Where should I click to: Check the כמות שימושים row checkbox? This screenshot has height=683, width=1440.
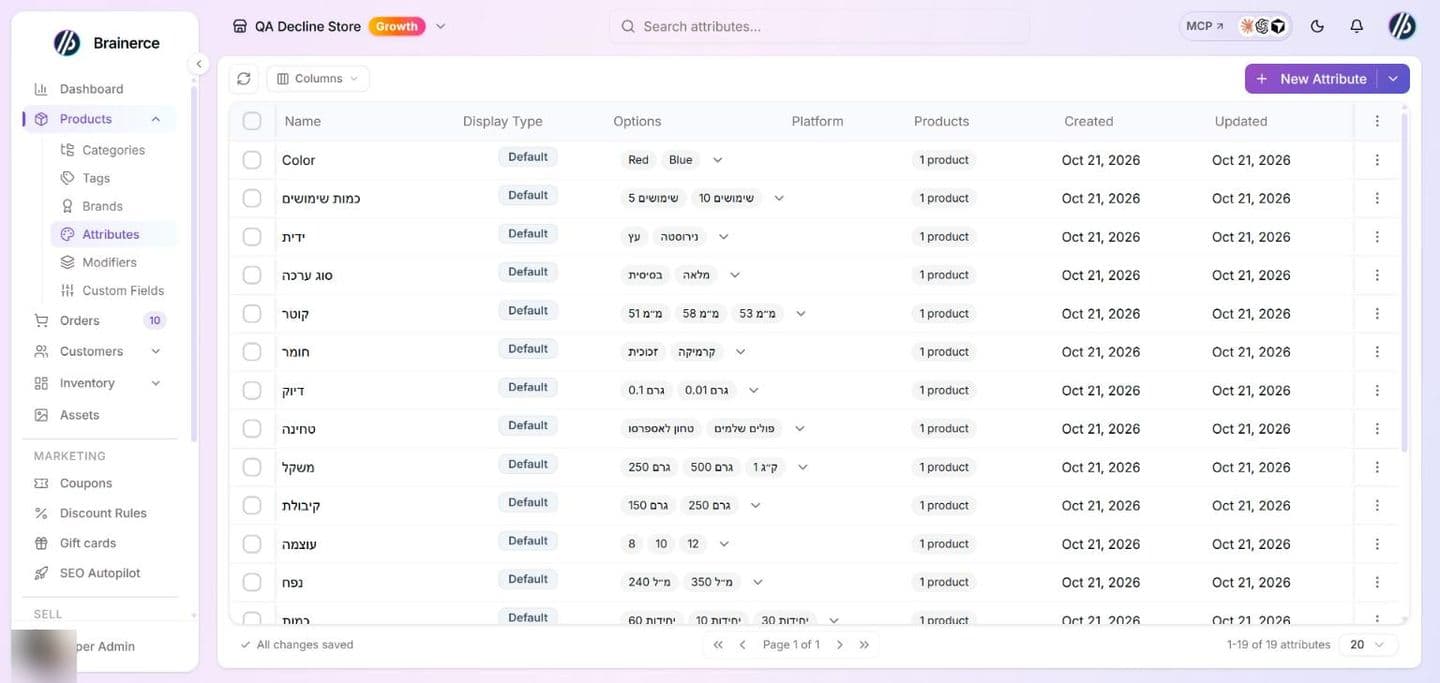point(252,198)
